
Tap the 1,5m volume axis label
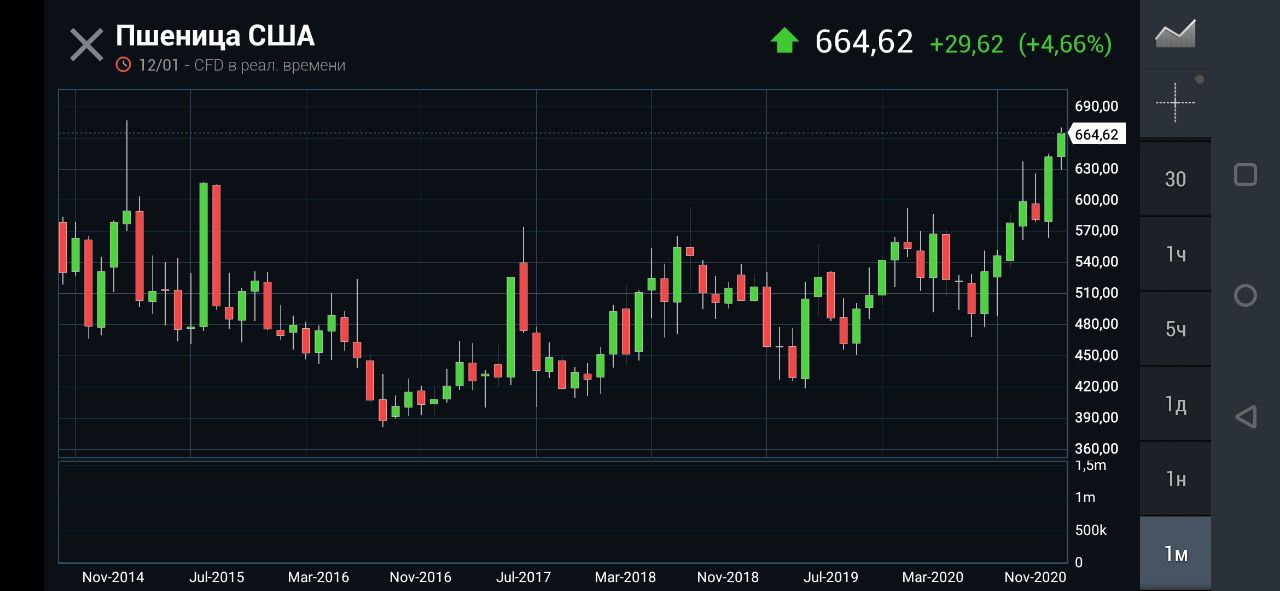point(1091,466)
